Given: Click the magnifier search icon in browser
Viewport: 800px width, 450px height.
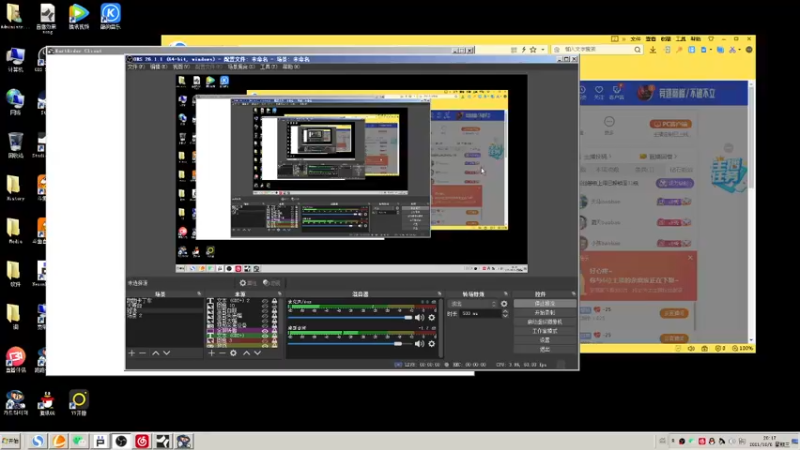Looking at the screenshot, I should (x=637, y=49).
